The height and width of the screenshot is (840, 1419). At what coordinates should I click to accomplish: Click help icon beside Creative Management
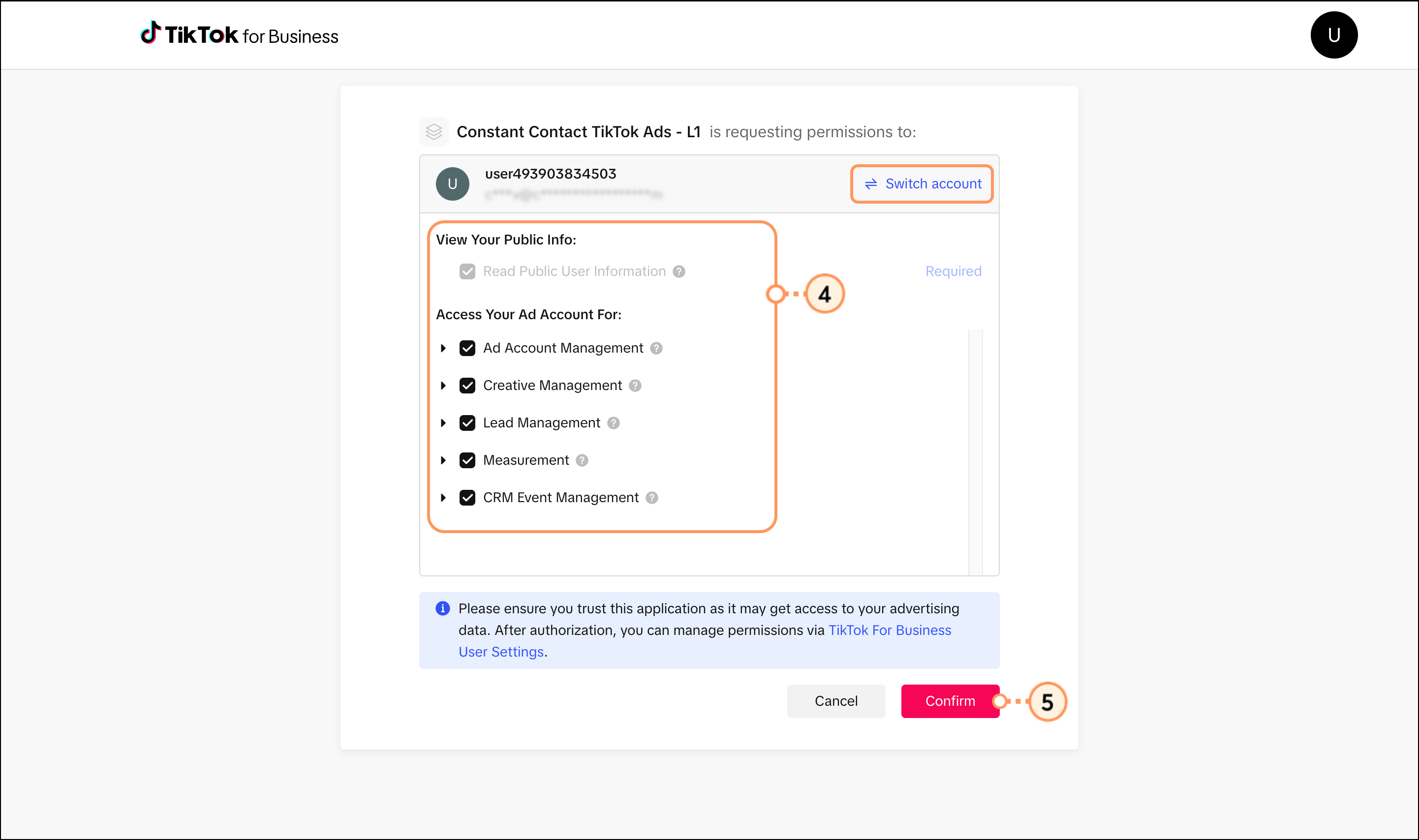635,386
